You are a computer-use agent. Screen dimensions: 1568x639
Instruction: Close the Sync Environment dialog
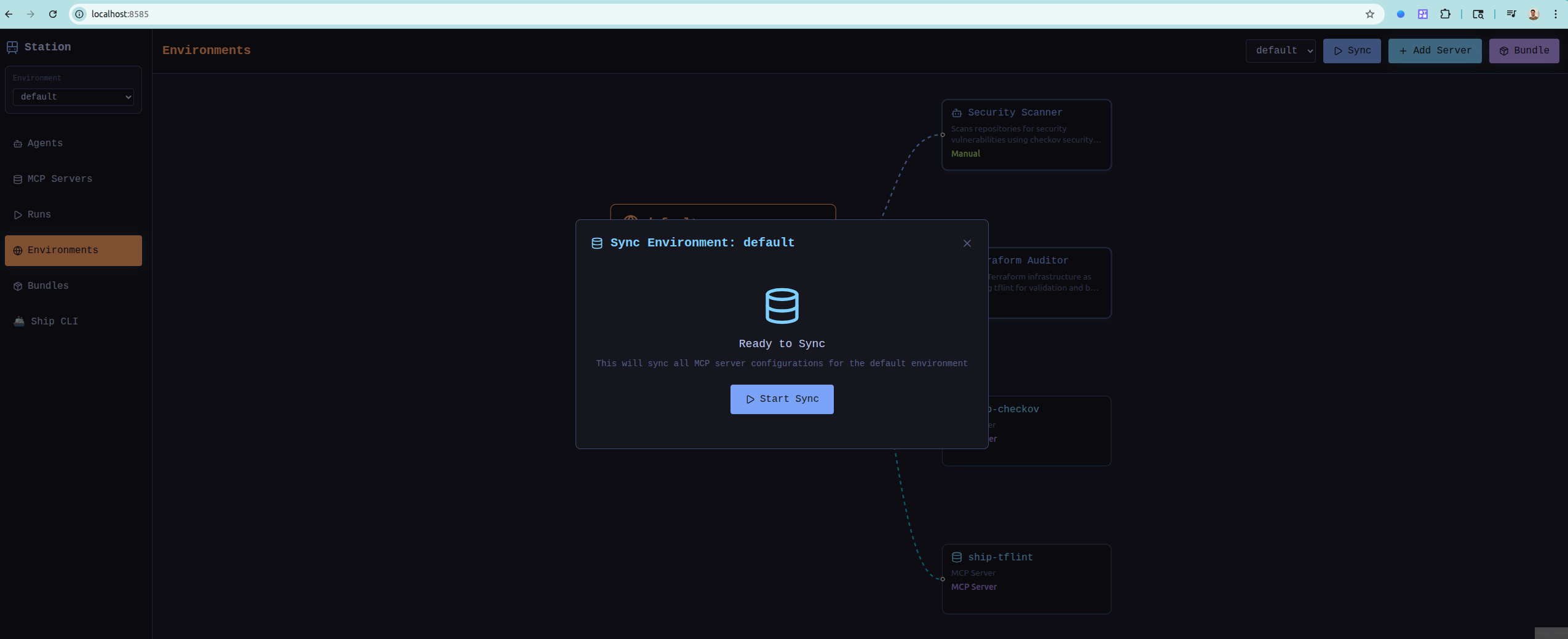[x=967, y=243]
